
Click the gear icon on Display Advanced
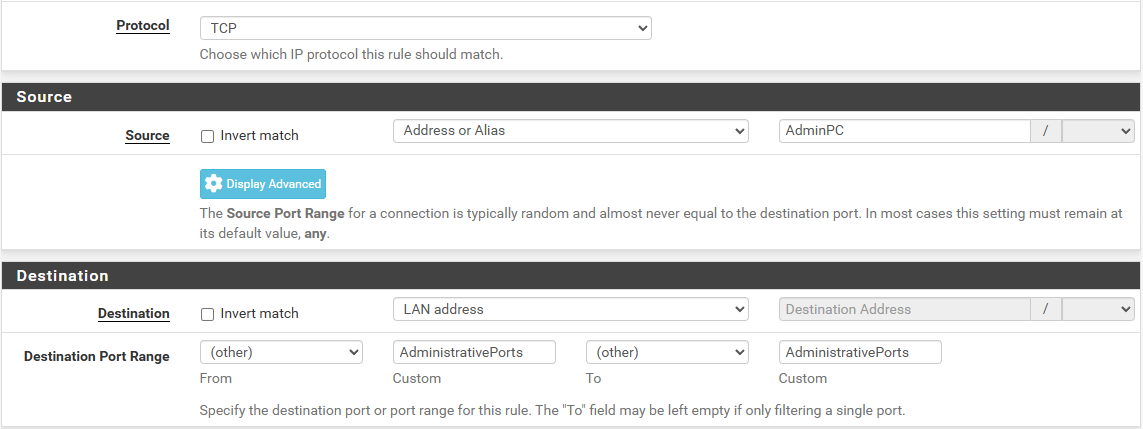coord(214,184)
